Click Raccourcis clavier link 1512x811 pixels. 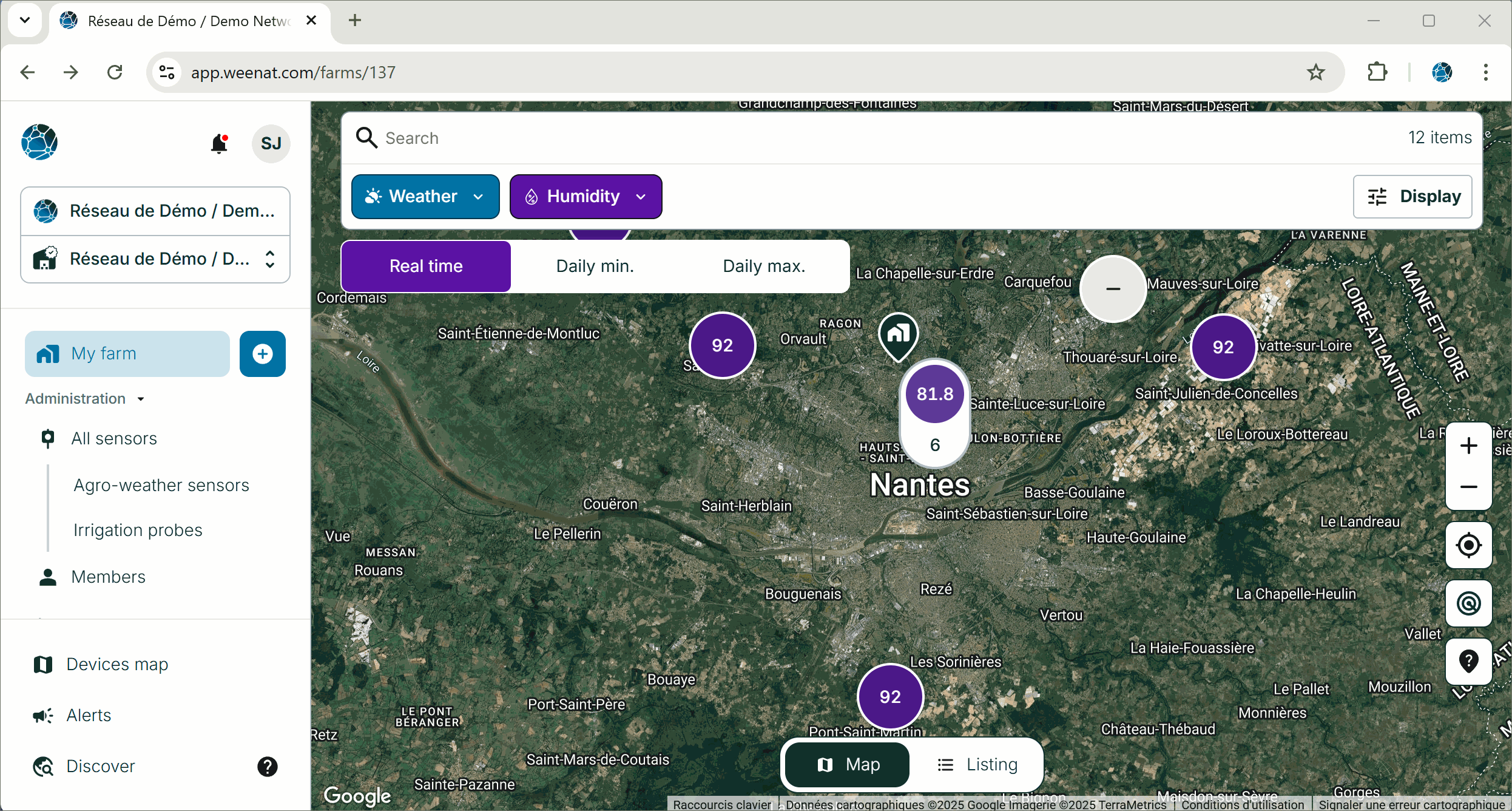(722, 804)
